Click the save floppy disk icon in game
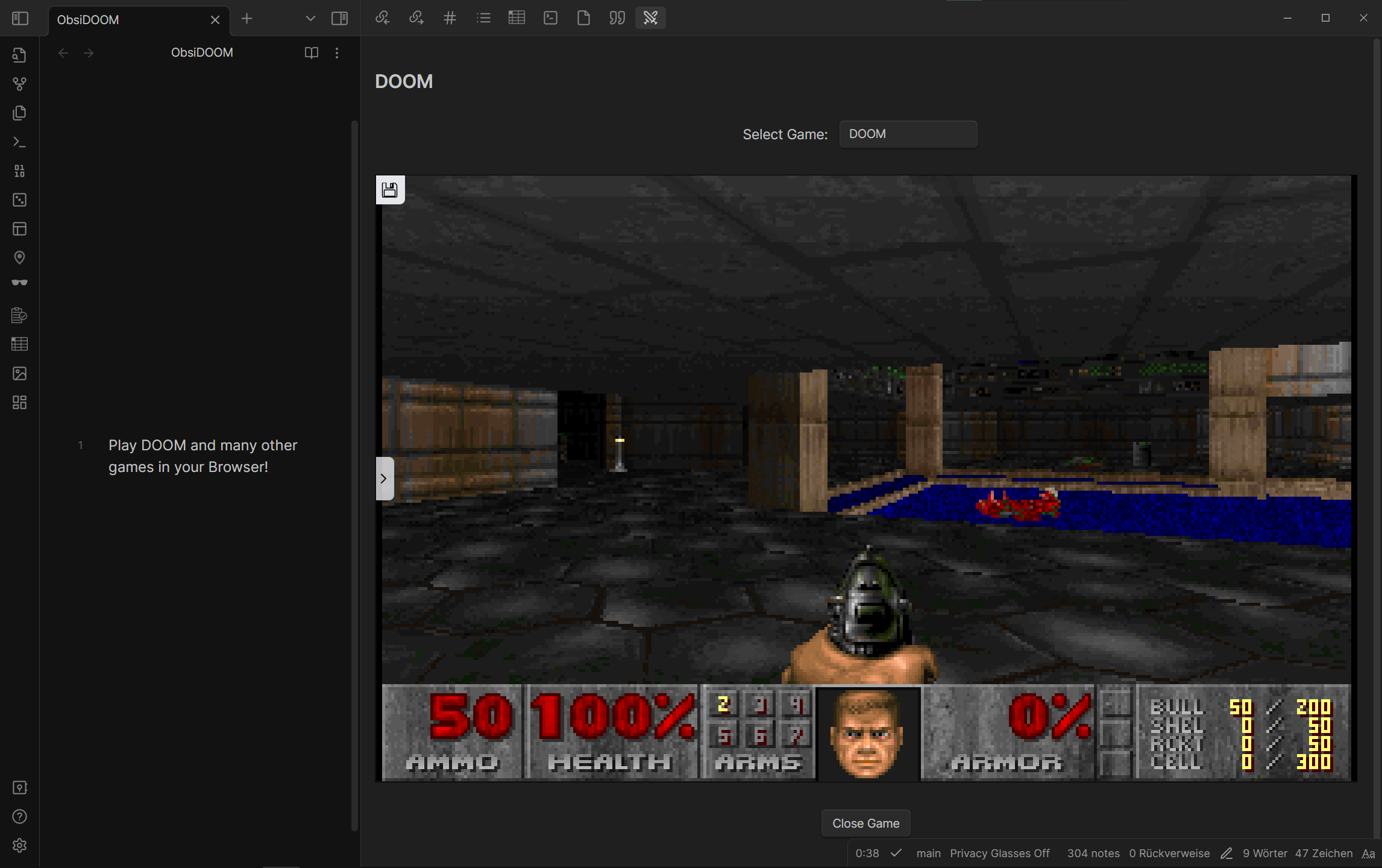The width and height of the screenshot is (1382, 868). [390, 190]
